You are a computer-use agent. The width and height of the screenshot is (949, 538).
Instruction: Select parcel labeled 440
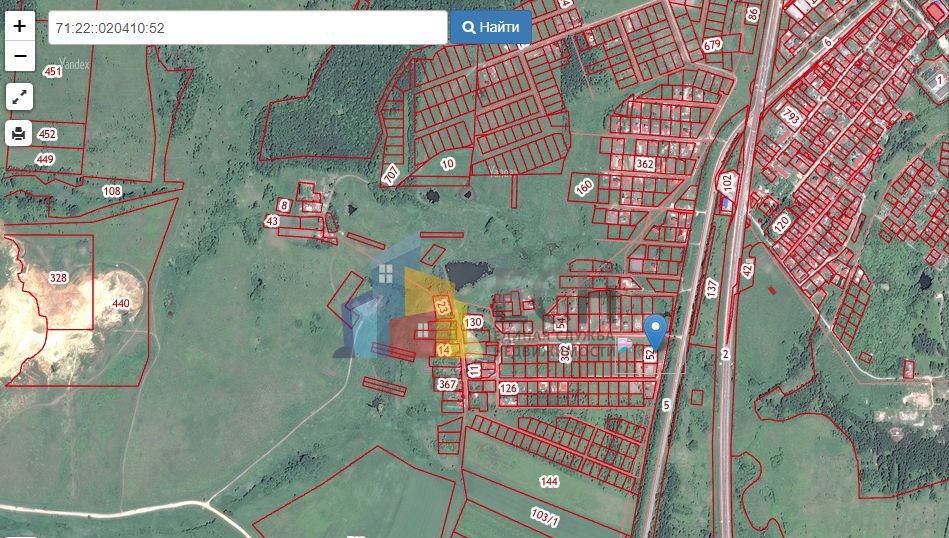pyautogui.click(x=121, y=303)
